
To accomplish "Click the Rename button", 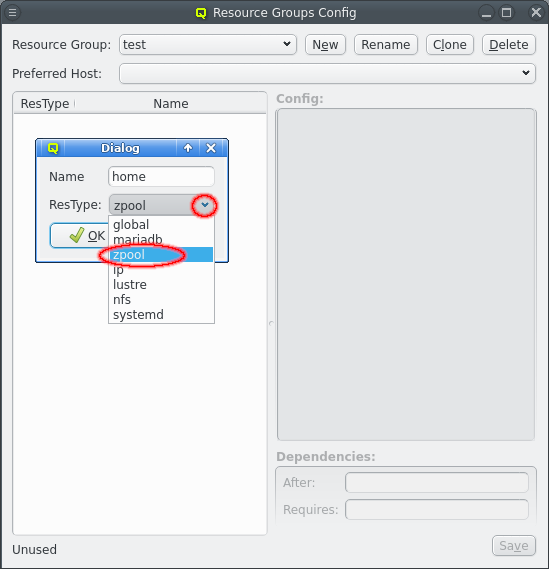I will [386, 45].
